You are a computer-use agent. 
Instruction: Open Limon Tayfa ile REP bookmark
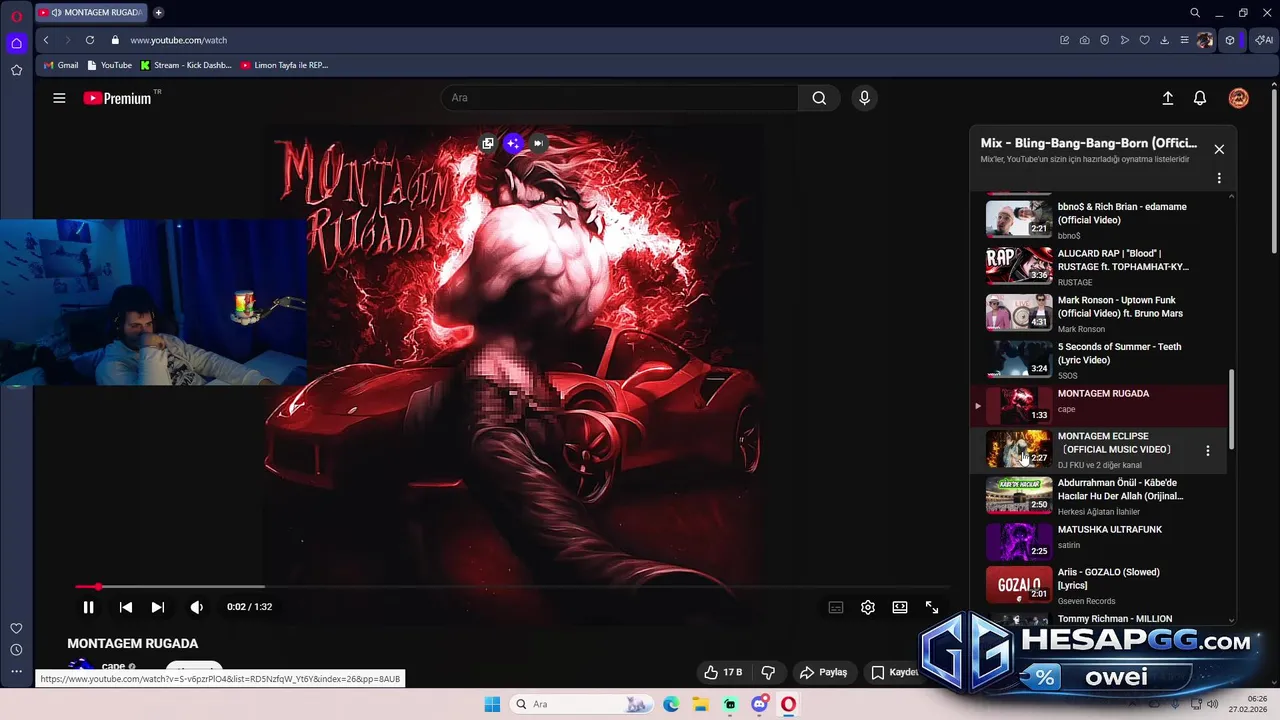click(x=284, y=65)
